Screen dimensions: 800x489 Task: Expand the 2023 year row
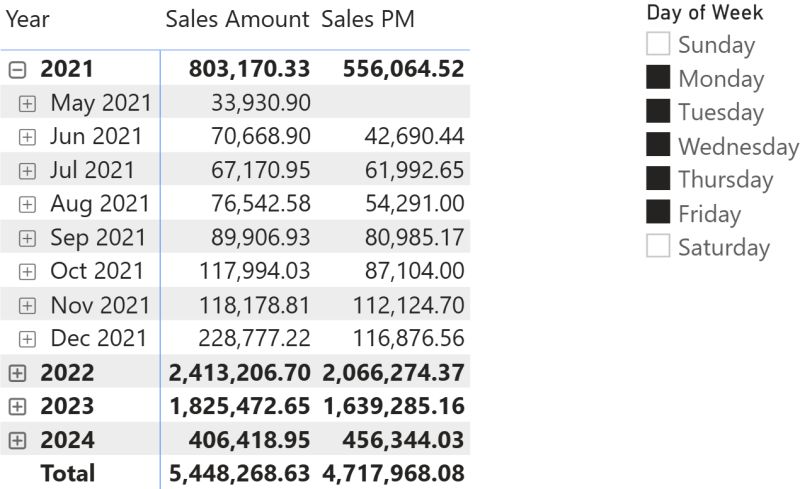click(16, 406)
